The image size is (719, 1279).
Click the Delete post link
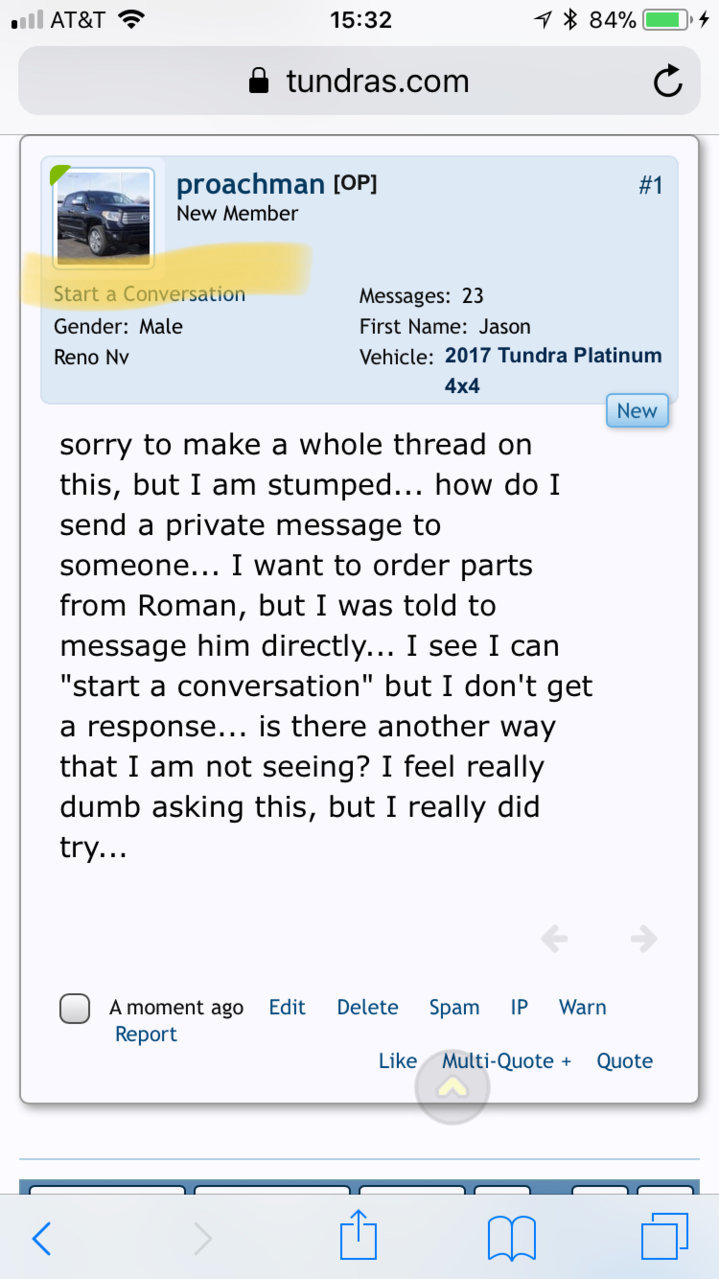[x=367, y=1007]
